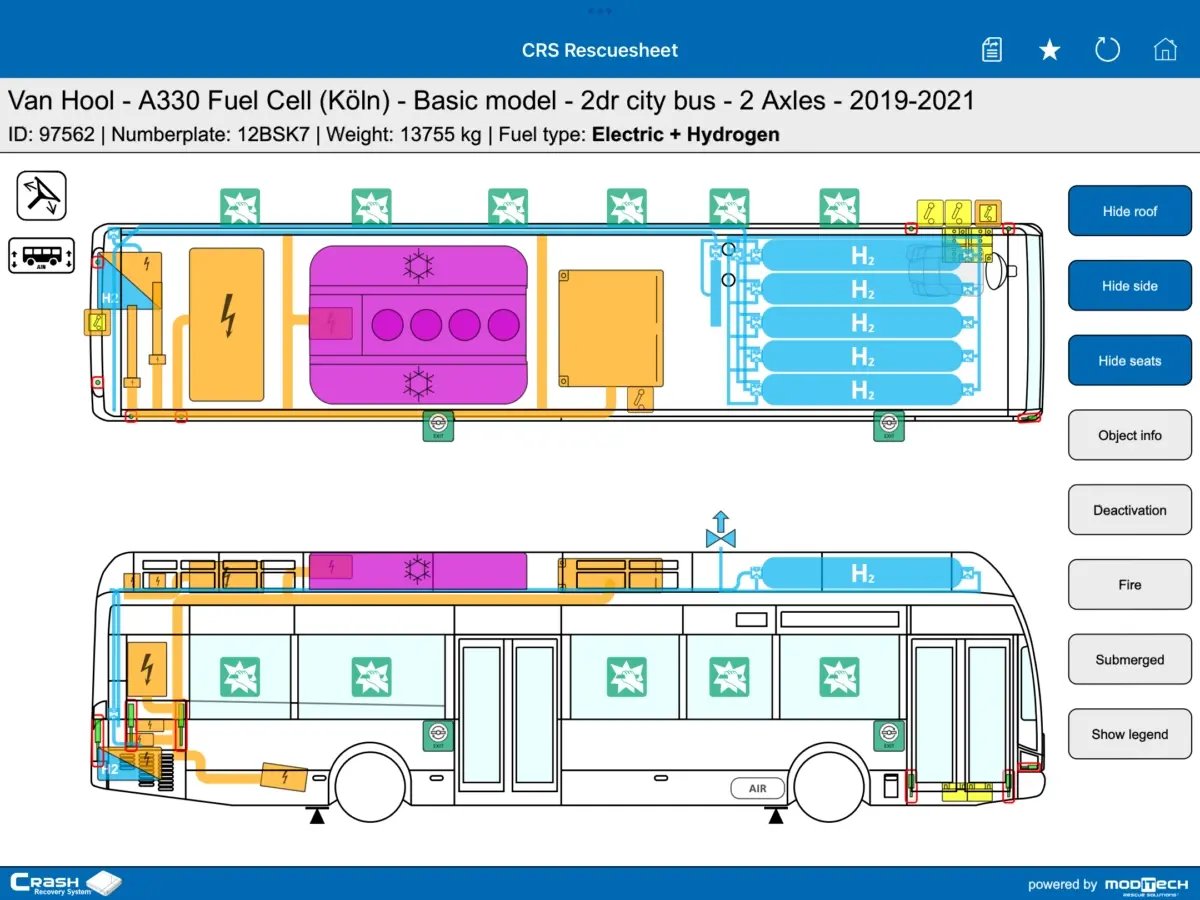Click the hydrogen vent valve symbol
The height and width of the screenshot is (900, 1200).
point(720,531)
